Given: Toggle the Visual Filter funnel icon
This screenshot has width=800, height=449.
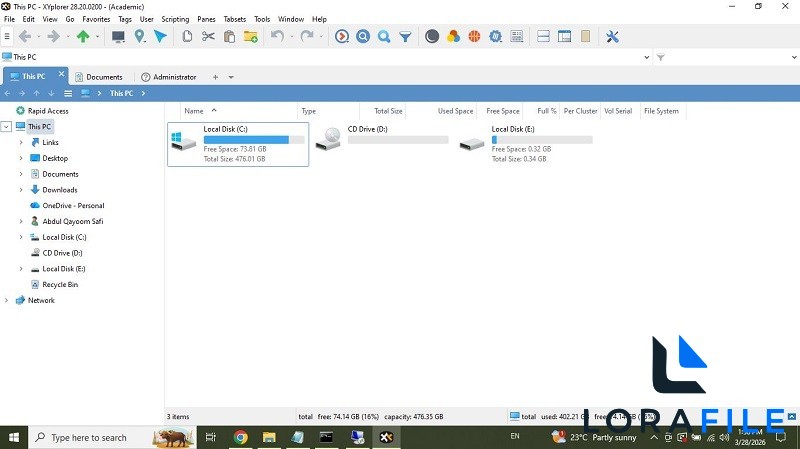Looking at the screenshot, I should (405, 36).
